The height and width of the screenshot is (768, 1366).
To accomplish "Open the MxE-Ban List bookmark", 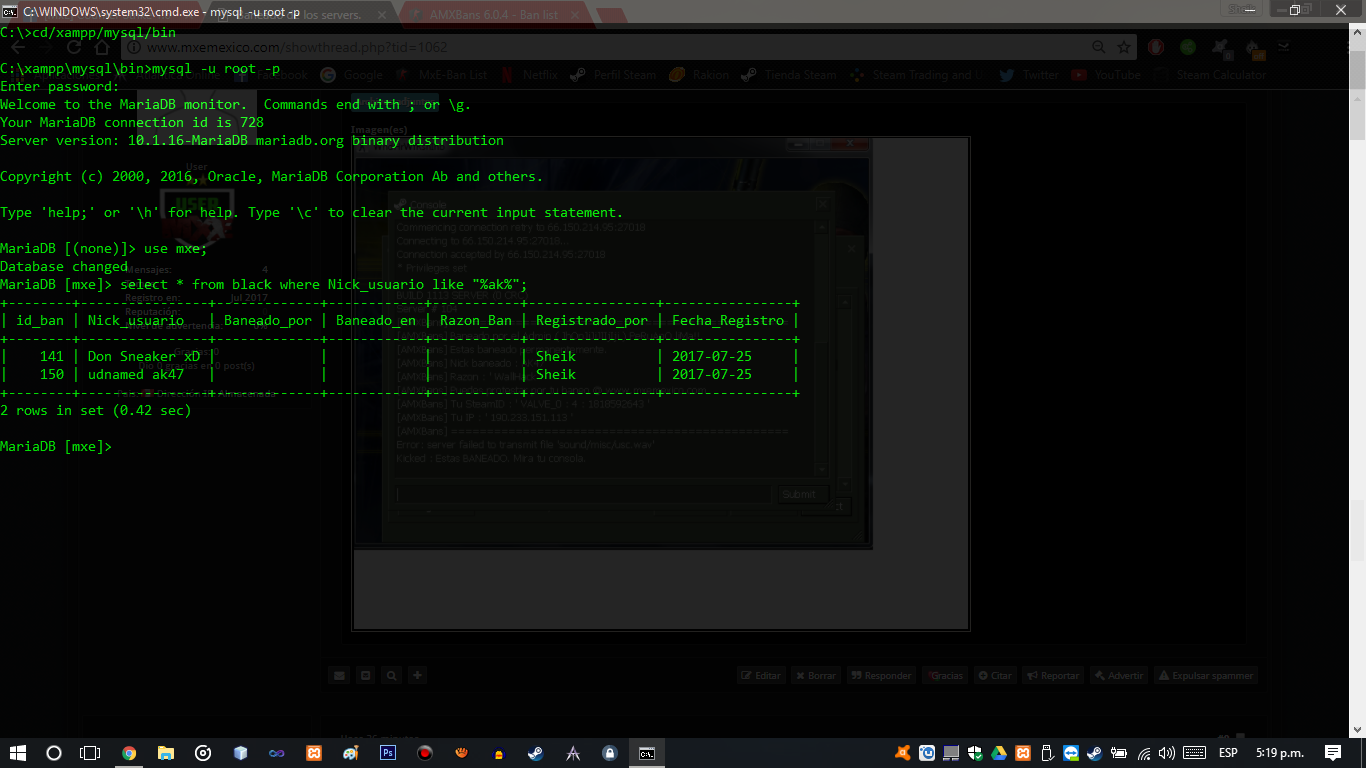I will click(441, 75).
